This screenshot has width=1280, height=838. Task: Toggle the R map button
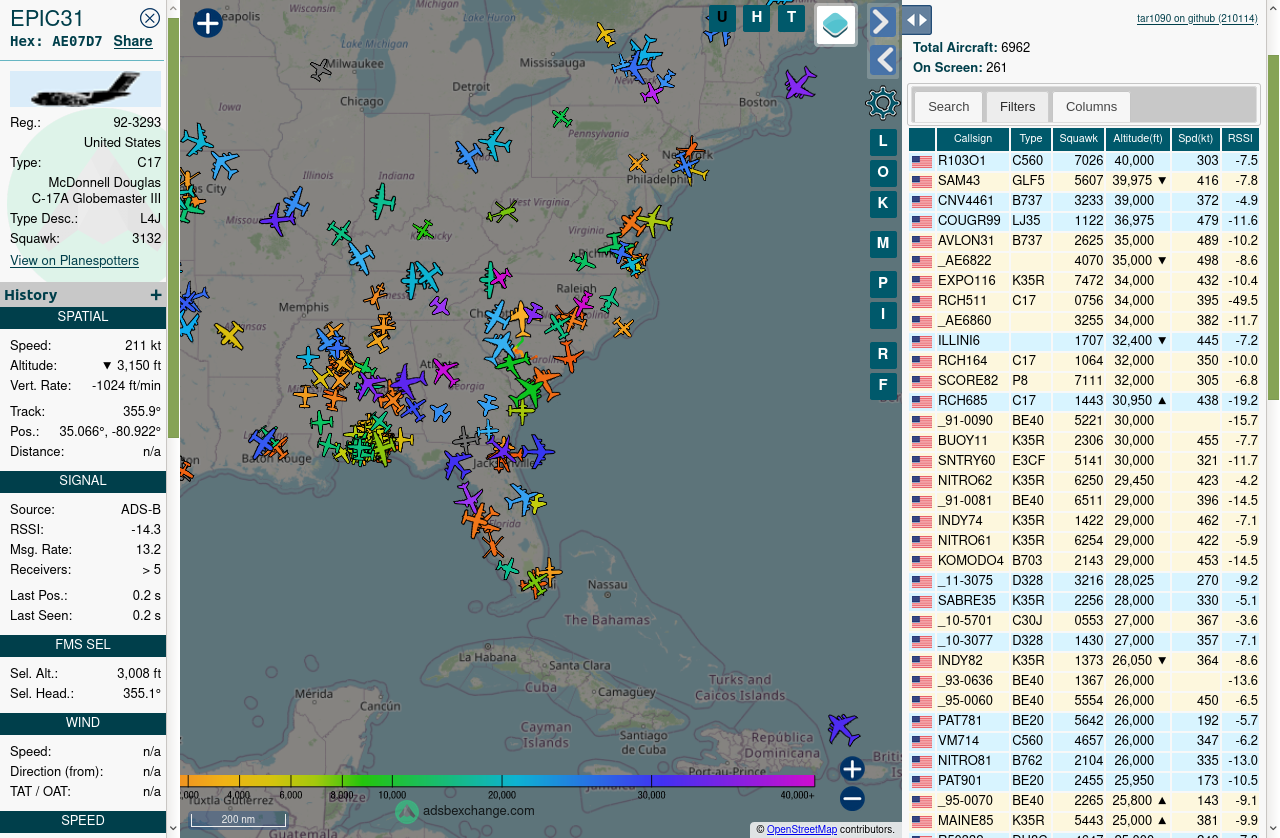coord(883,354)
